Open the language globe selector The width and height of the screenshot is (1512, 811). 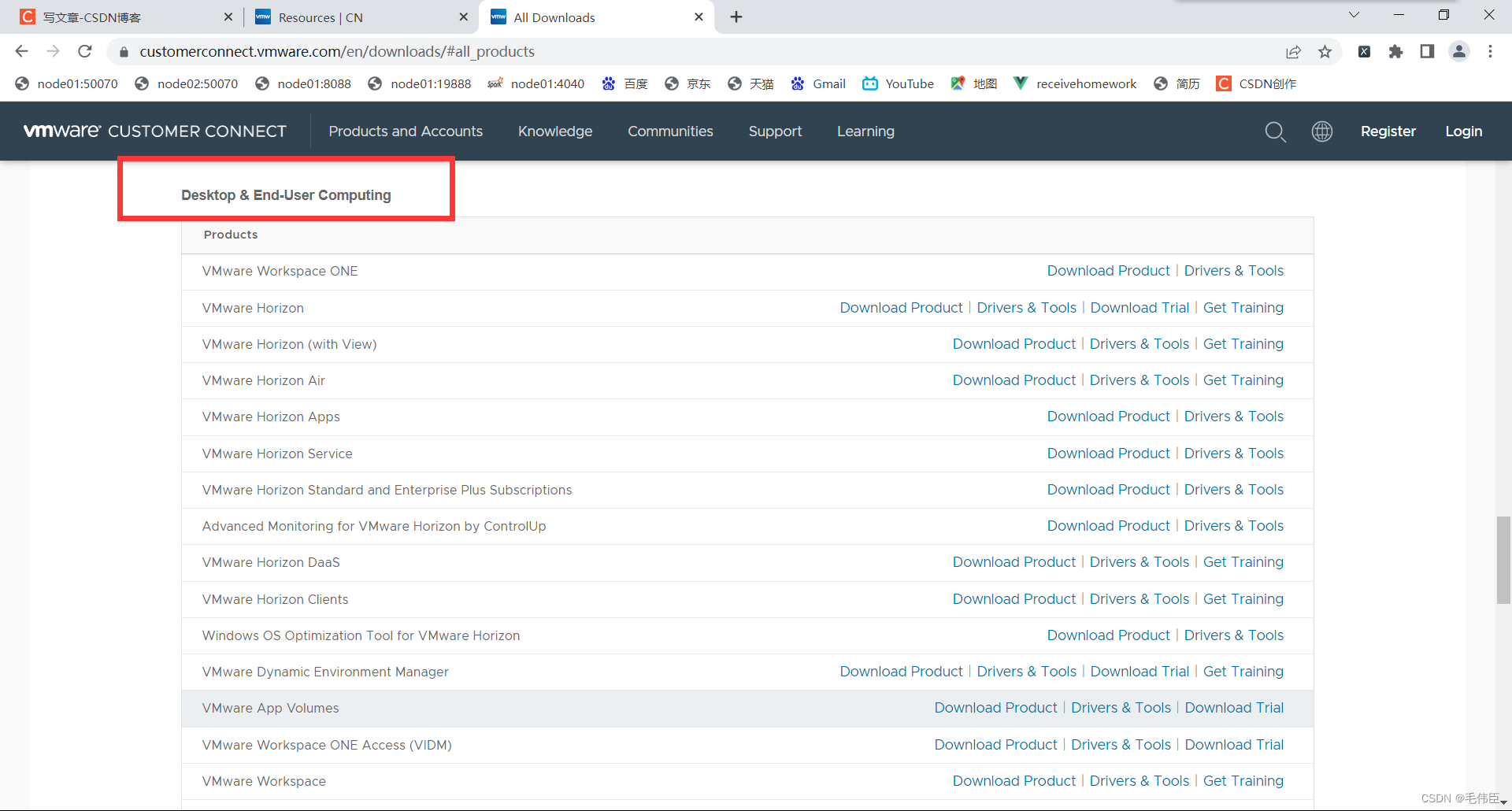[x=1322, y=131]
